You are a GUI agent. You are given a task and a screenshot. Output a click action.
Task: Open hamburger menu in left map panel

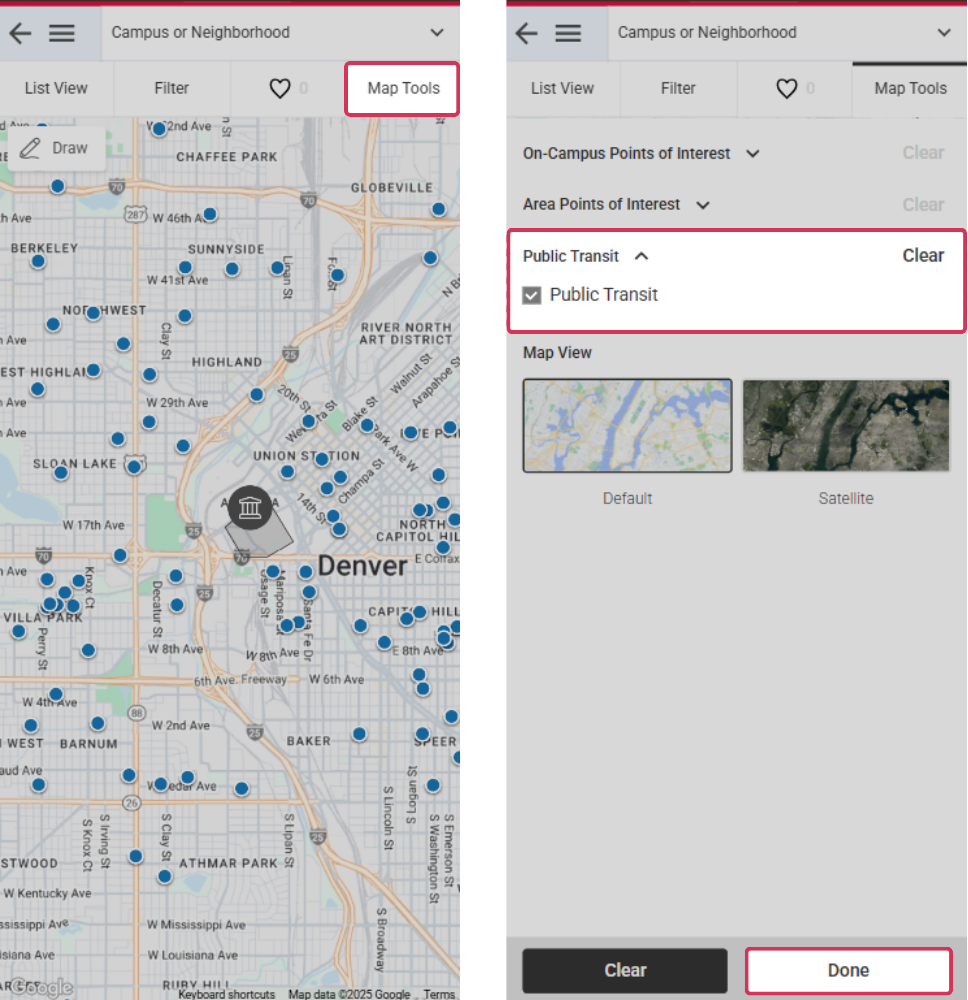62,33
